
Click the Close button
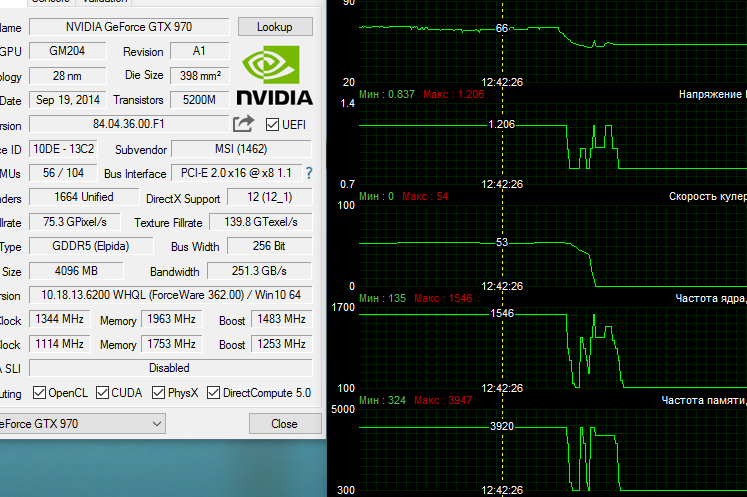tap(284, 424)
